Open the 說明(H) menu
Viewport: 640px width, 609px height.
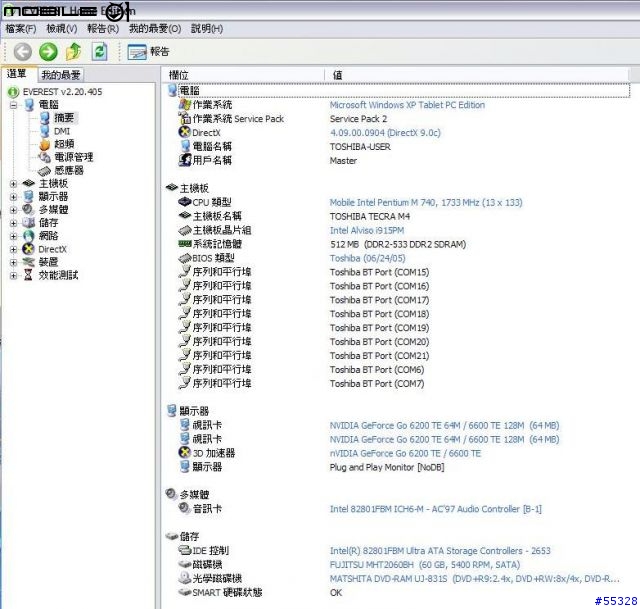(x=207, y=29)
